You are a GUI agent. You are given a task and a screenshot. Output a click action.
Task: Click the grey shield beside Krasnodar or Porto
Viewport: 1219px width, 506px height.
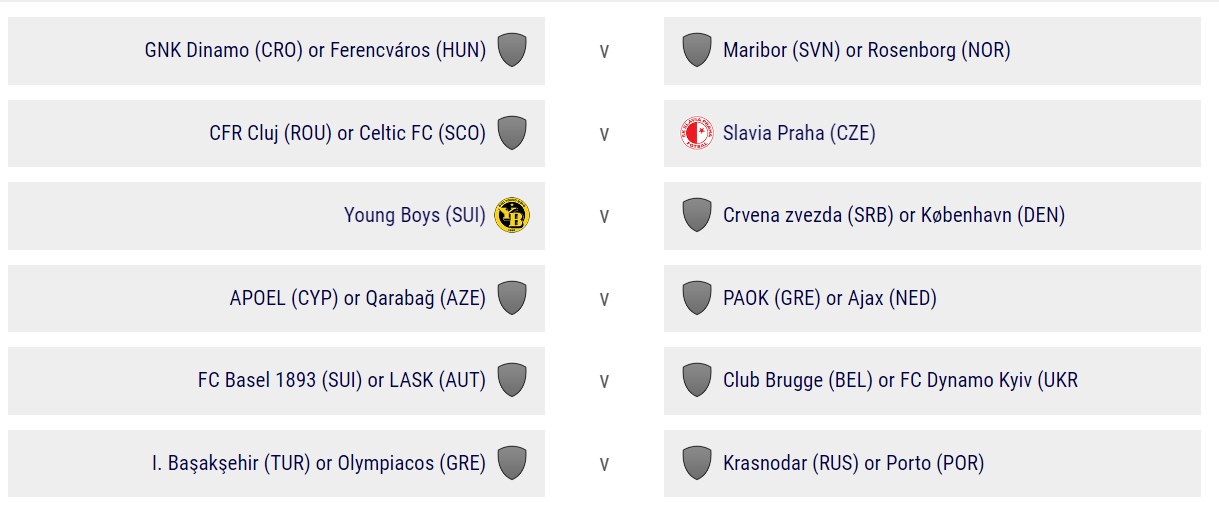(697, 463)
